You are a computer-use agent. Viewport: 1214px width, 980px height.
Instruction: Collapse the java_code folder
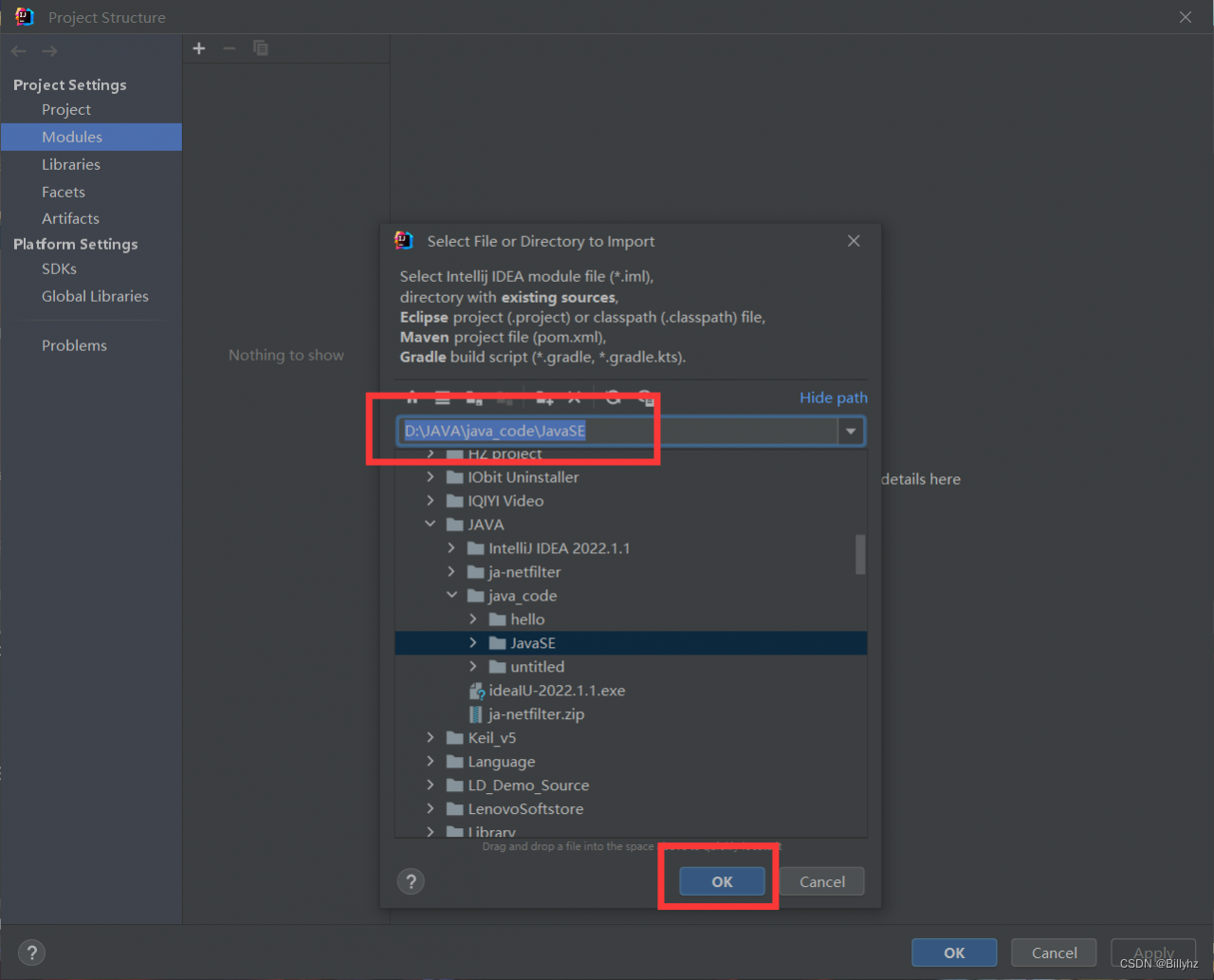451,596
